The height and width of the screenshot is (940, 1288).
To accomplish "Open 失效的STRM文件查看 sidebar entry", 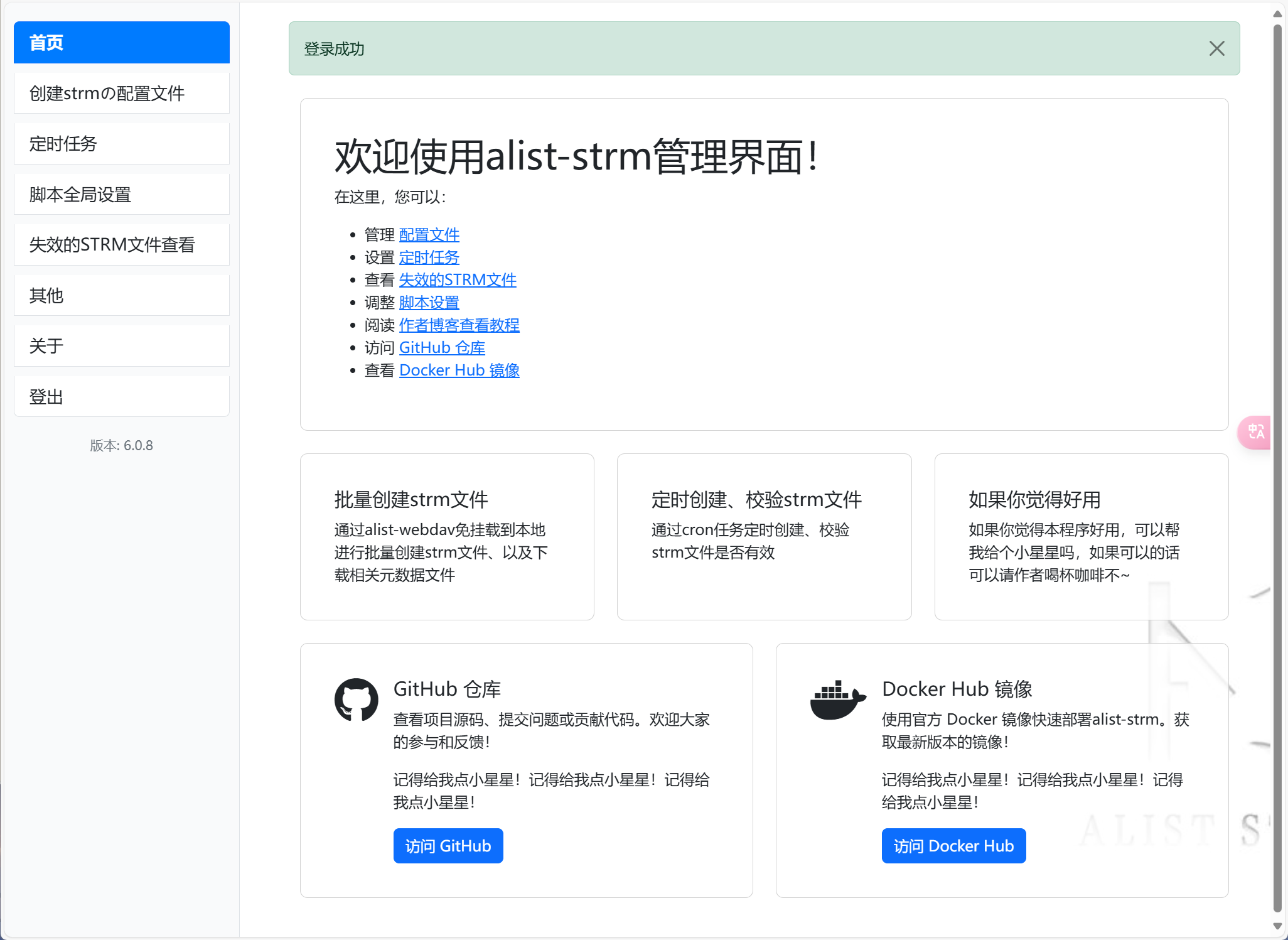I will (121, 245).
